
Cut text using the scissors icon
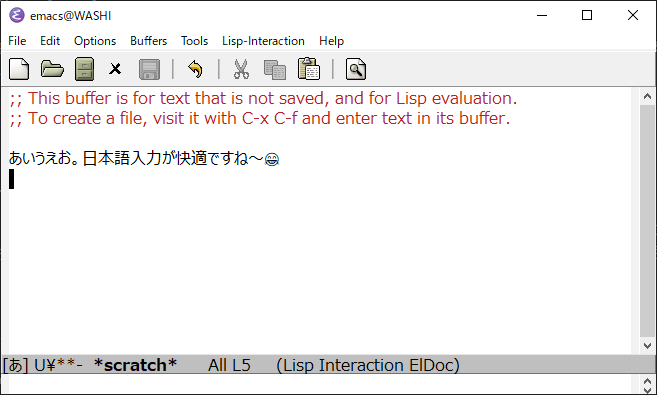pyautogui.click(x=241, y=69)
